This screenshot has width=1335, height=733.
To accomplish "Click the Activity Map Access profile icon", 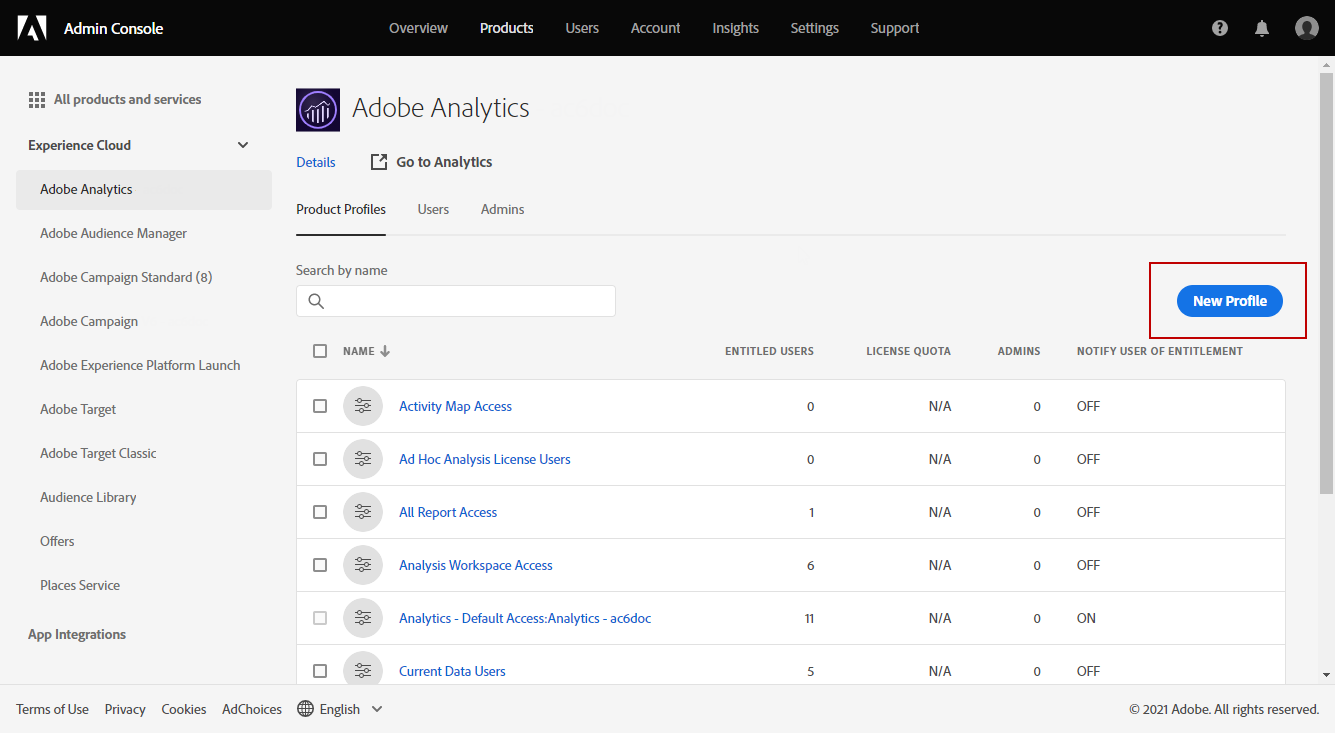I will pyautogui.click(x=363, y=406).
